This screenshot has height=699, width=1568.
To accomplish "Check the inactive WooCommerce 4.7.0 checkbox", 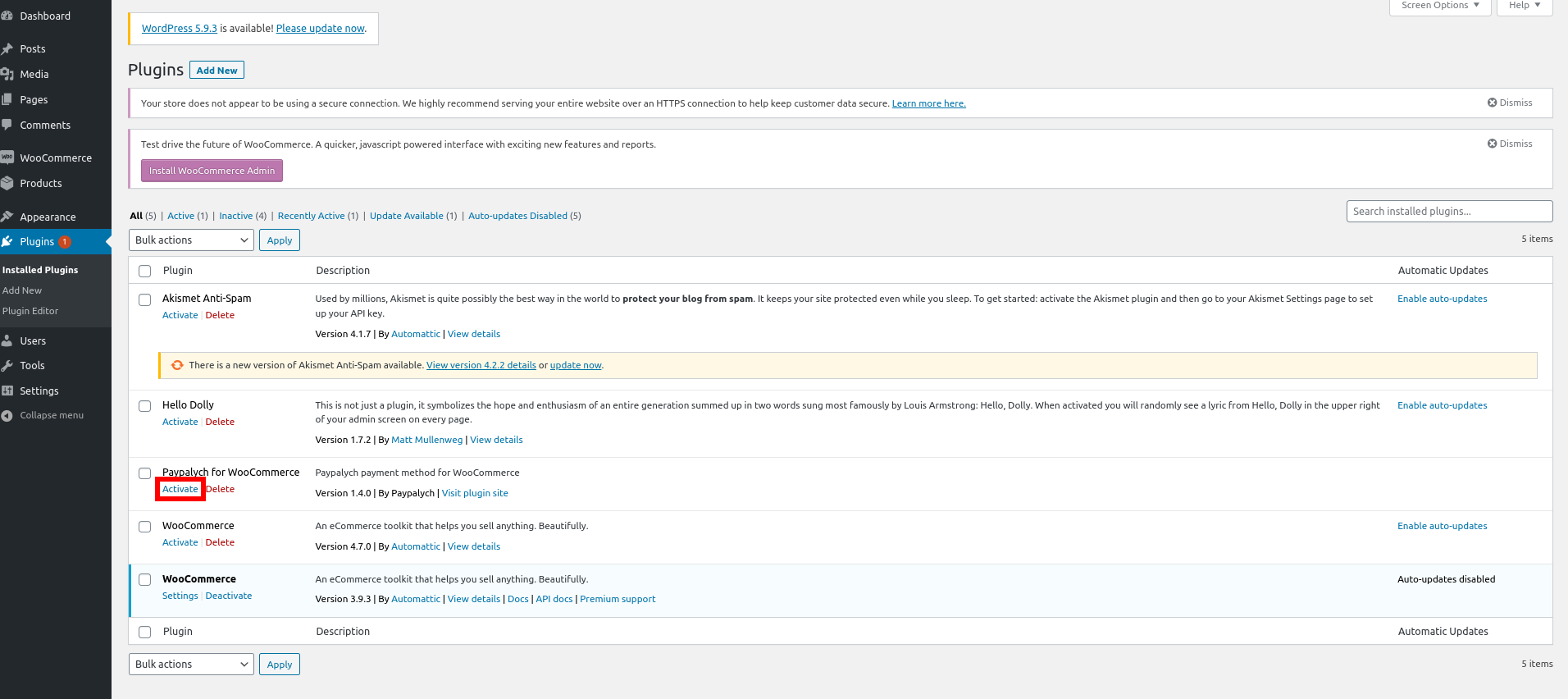I will (145, 527).
